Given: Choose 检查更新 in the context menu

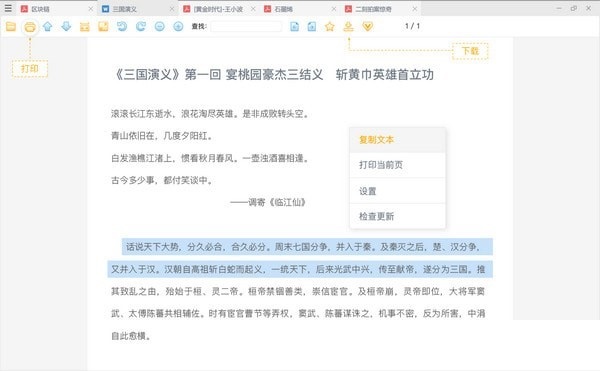Looking at the screenshot, I should click(398, 216).
